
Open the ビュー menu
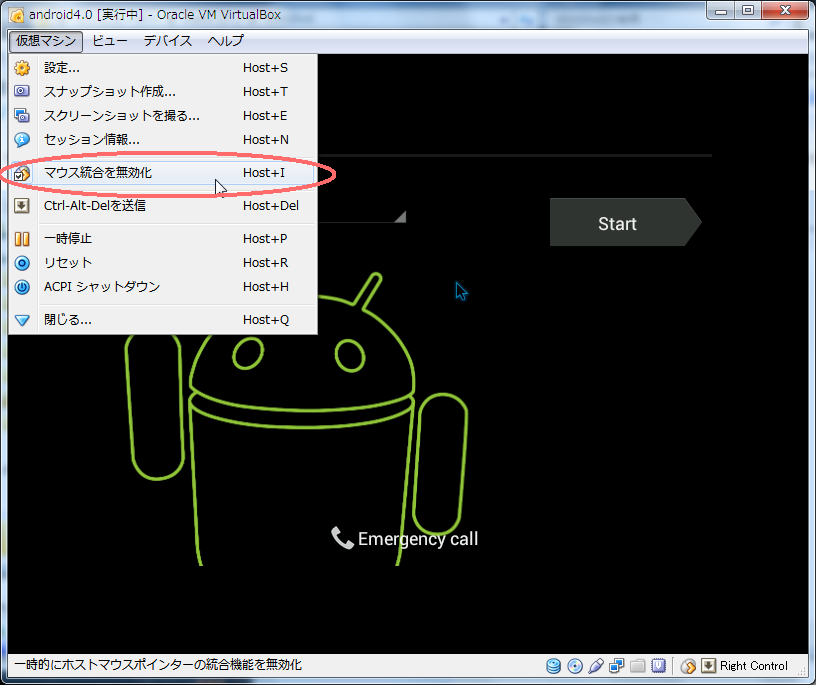tap(110, 41)
